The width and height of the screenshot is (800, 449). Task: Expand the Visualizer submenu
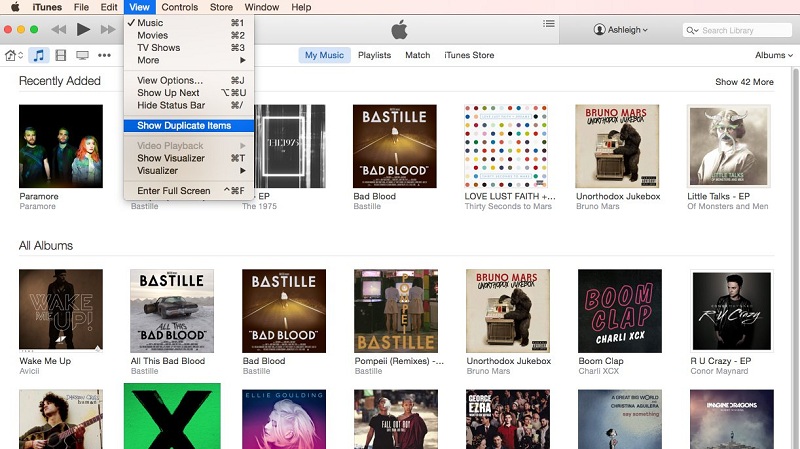(189, 170)
